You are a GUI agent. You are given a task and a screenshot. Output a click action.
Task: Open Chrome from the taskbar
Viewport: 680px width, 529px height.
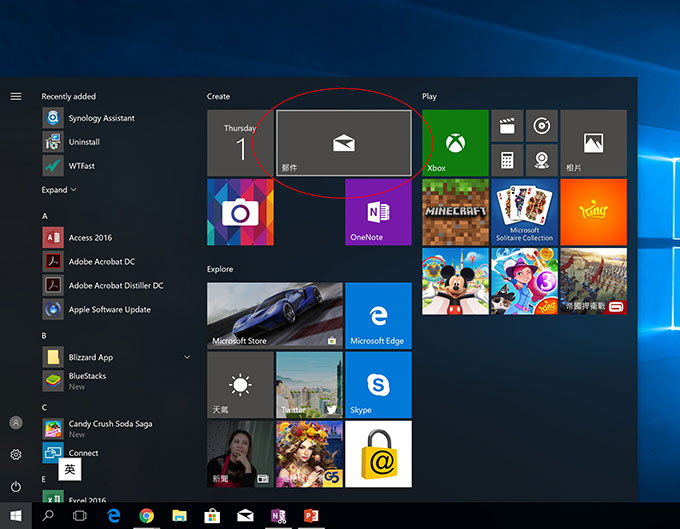(x=147, y=516)
